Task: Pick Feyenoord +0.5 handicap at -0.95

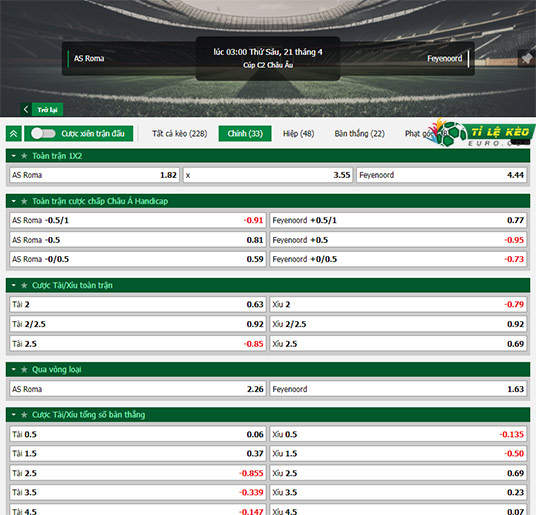Action: (398, 240)
